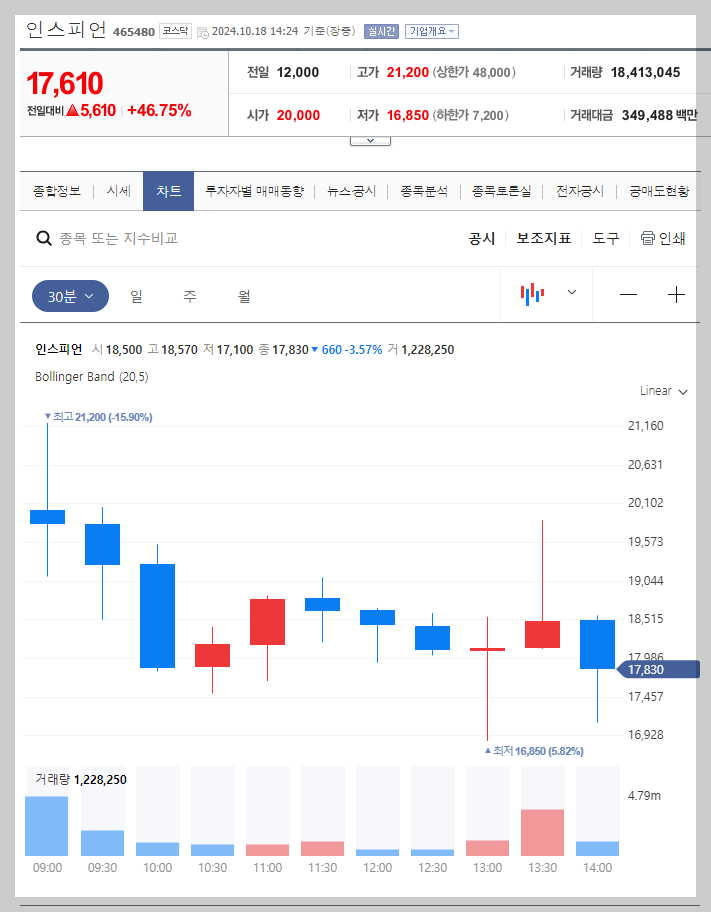Click the stock search magnifier icon

point(43,237)
